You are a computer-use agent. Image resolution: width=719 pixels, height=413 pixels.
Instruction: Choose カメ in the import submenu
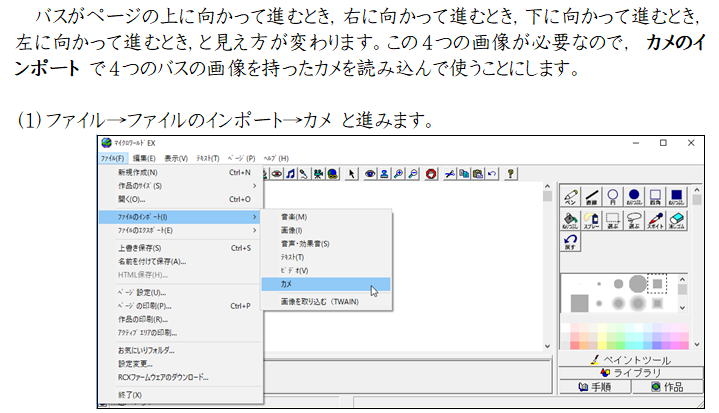[x=326, y=284]
